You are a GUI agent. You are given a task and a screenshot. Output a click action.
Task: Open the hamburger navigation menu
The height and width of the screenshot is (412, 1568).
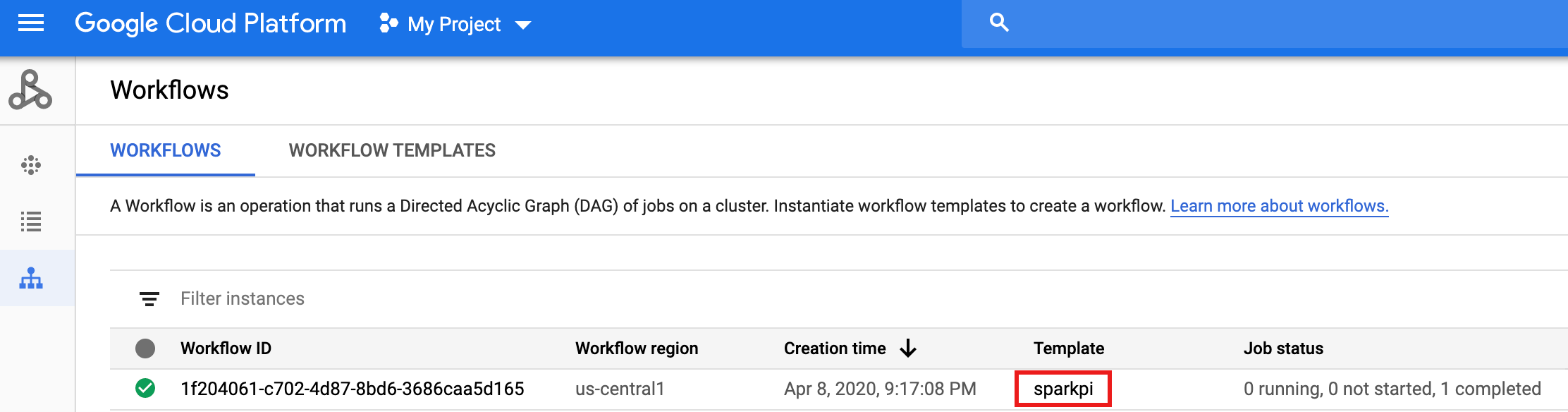click(x=30, y=24)
